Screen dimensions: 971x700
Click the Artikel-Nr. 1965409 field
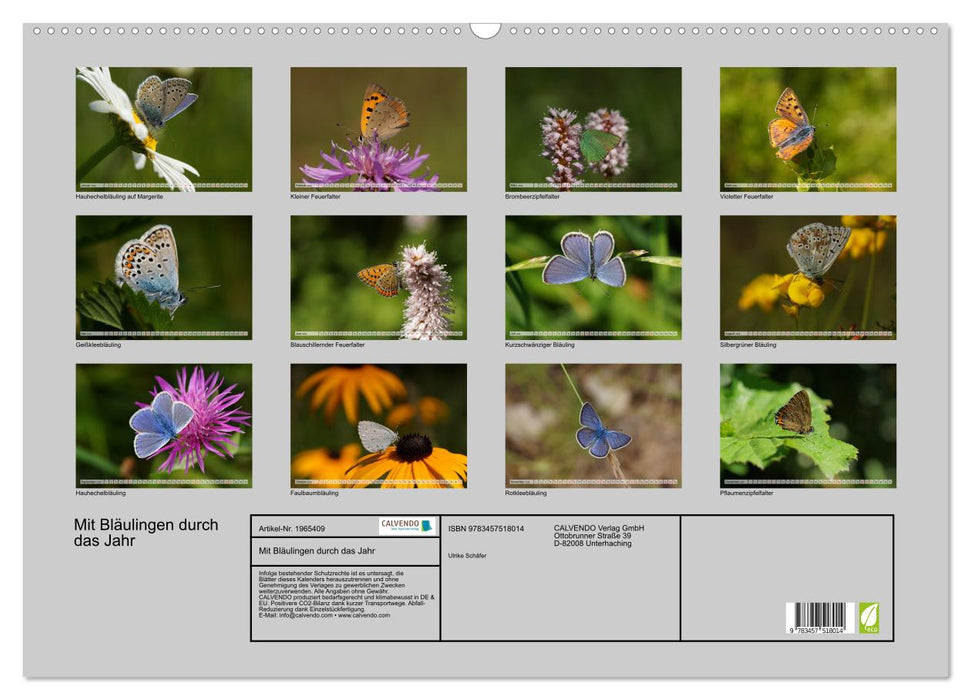point(292,528)
